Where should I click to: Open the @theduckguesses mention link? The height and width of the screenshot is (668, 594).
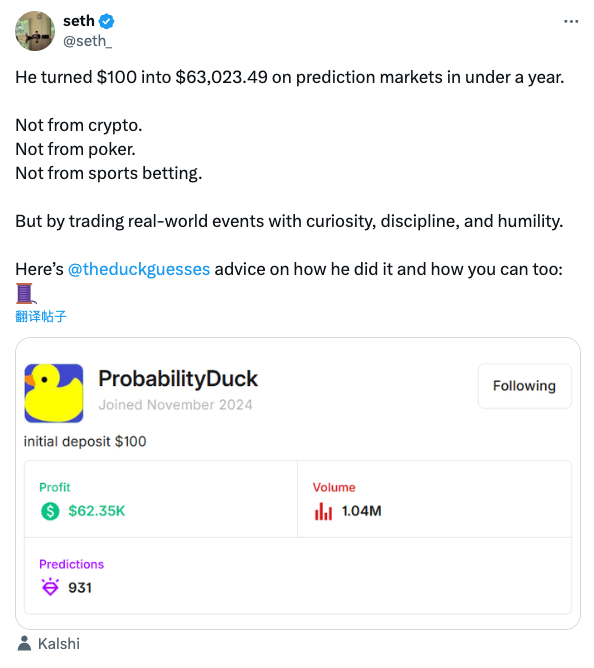[x=139, y=269]
